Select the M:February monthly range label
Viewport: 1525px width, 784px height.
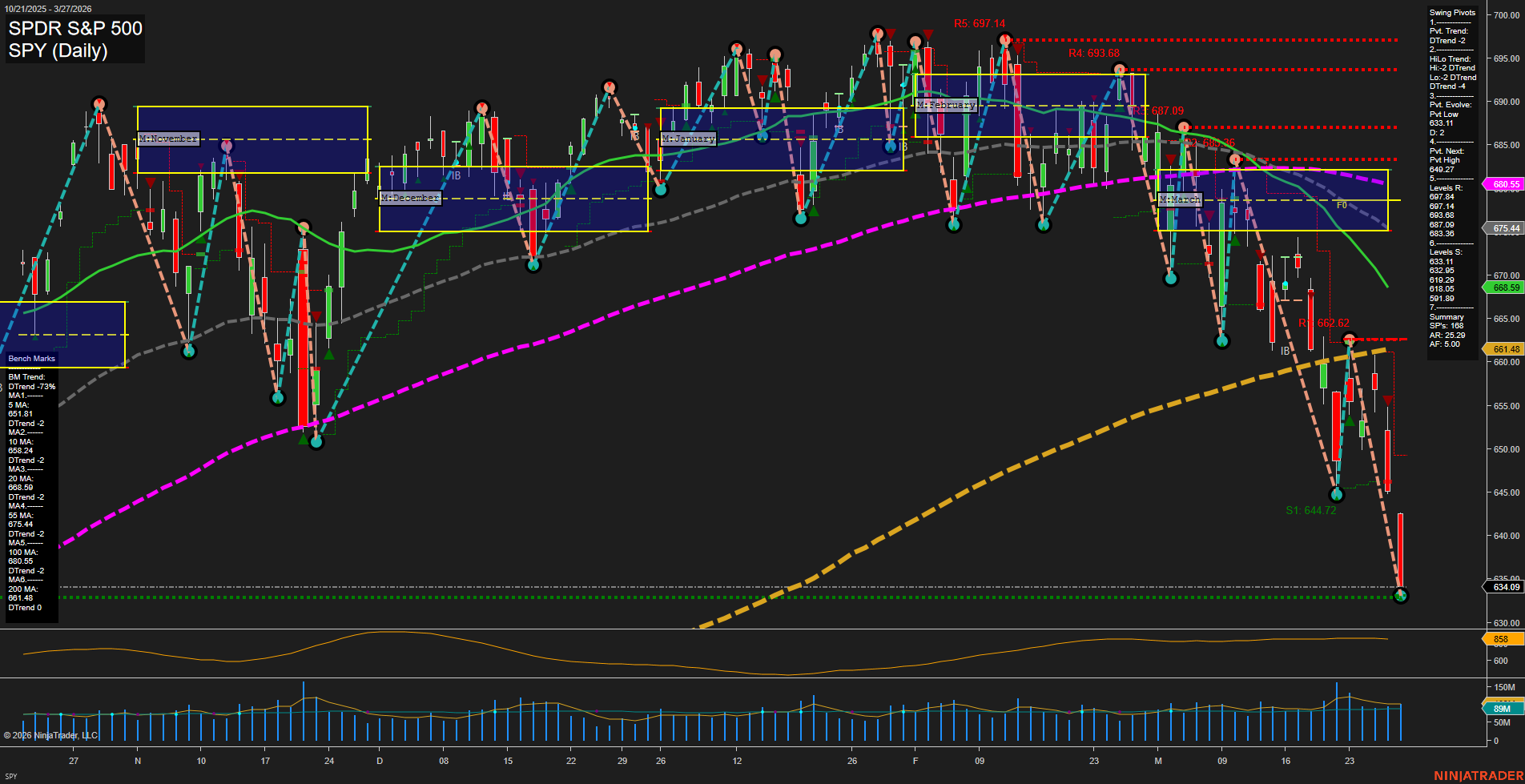click(x=946, y=105)
